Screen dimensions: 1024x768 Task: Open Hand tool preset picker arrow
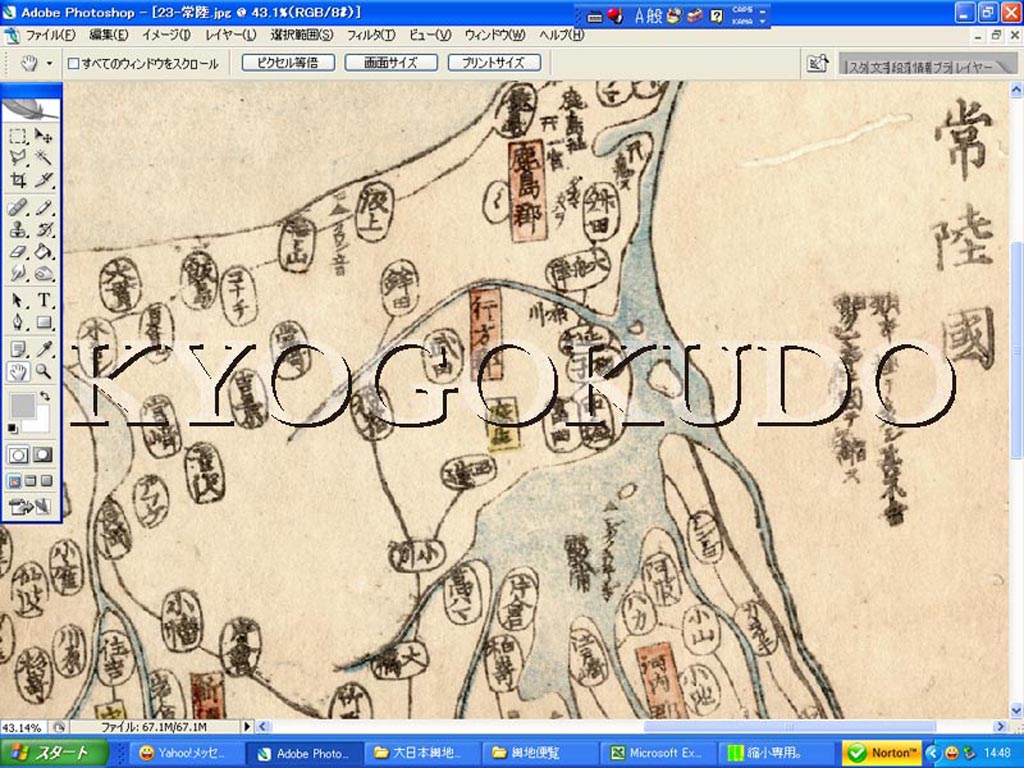[49, 63]
